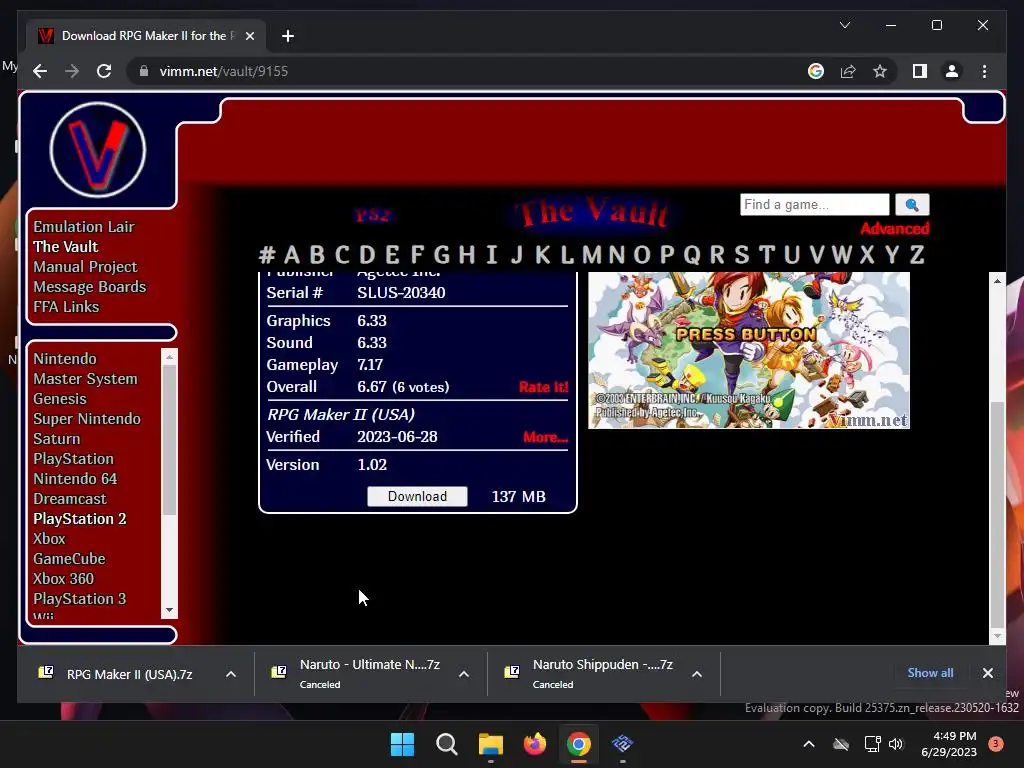Select Xbox 360 in the console list
This screenshot has width=1024, height=768.
pyautogui.click(x=63, y=579)
